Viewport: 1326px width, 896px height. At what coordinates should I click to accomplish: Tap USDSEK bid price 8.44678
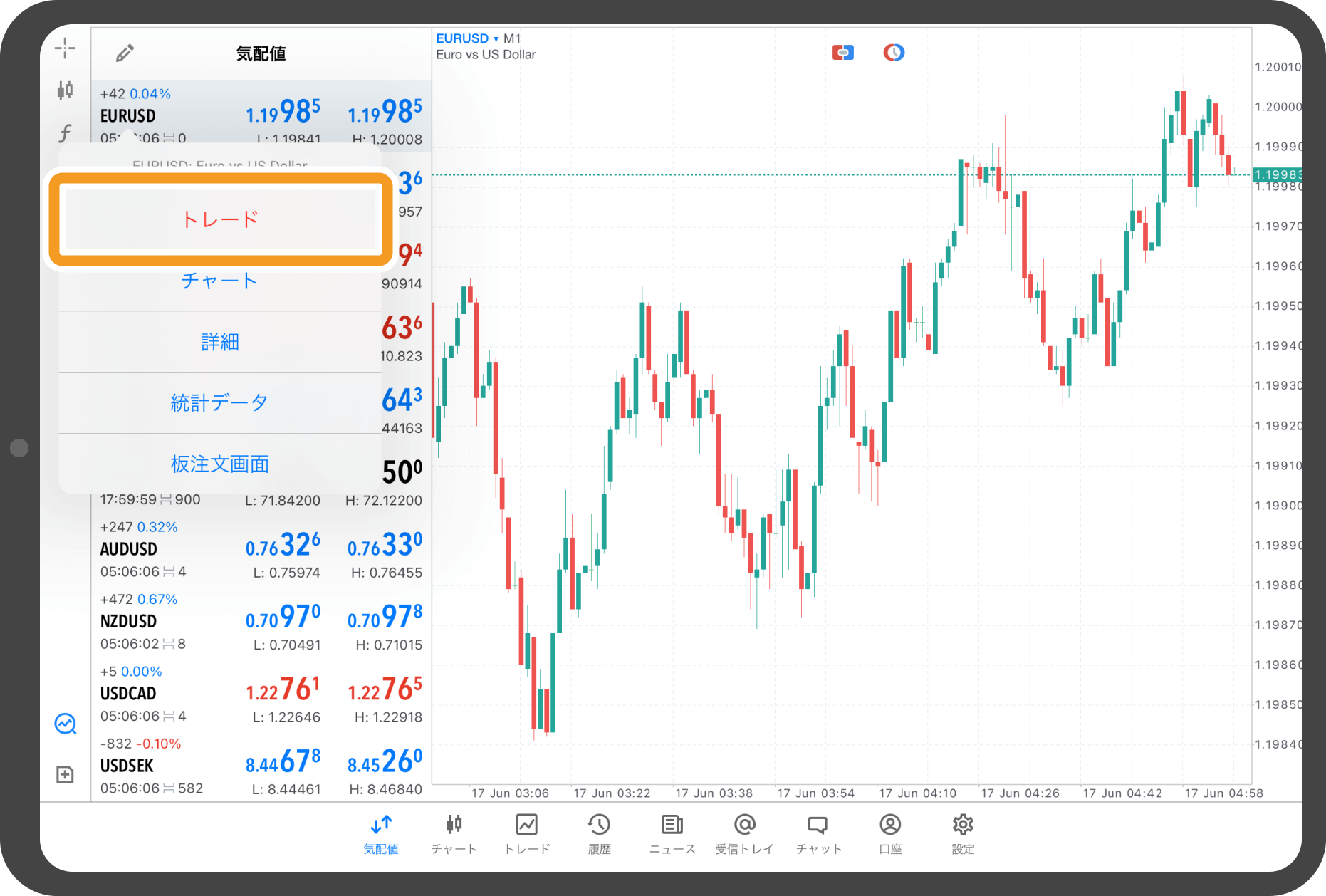pyautogui.click(x=283, y=761)
